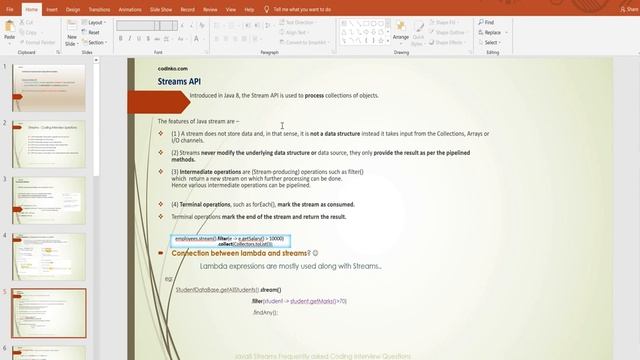Screen dimensions: 640x360
Task: Click the Tell me what you want to do box
Action: pos(302,9)
